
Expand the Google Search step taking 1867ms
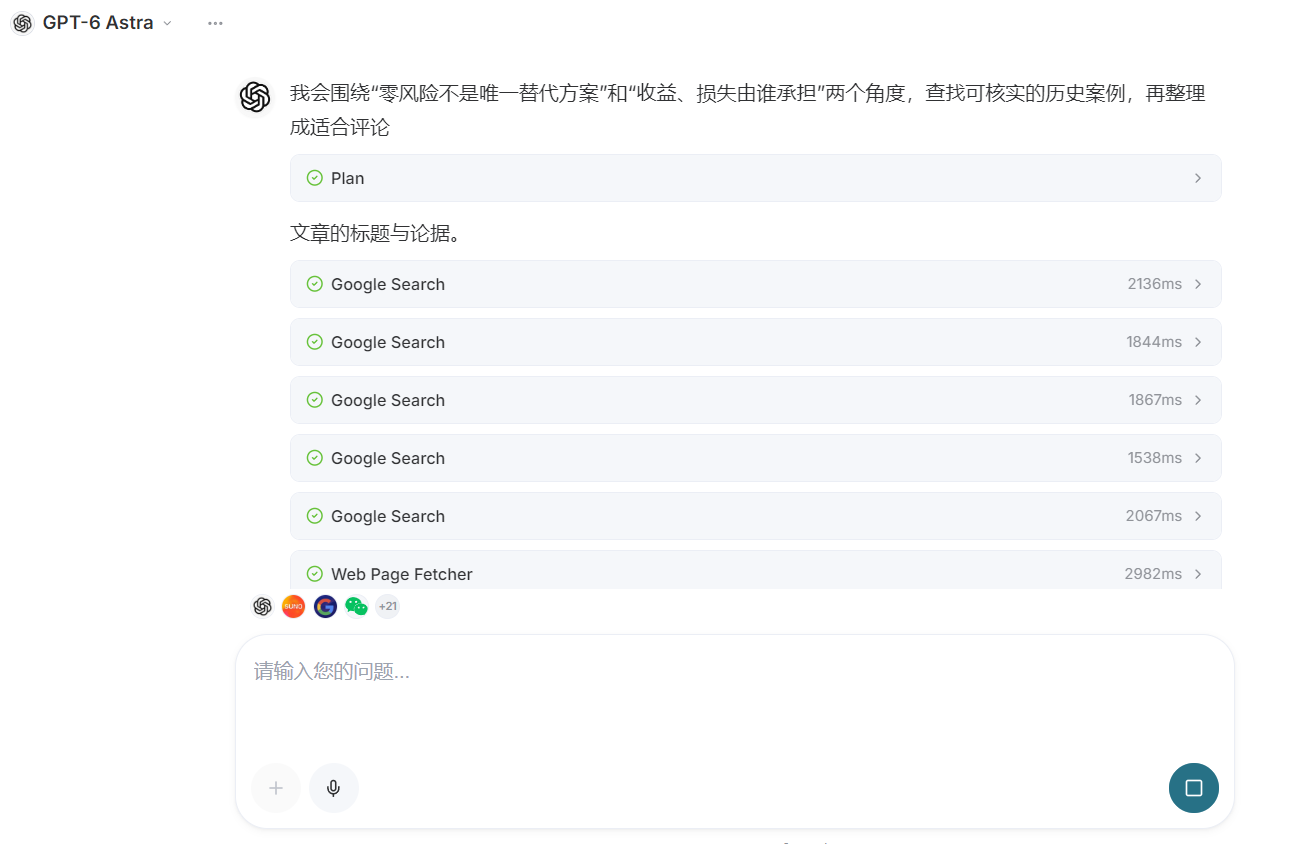pos(755,400)
